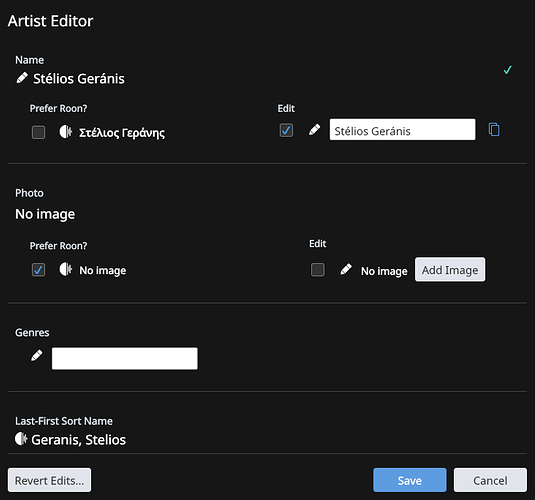This screenshot has width=535, height=500.
Task: Uncheck the Prefer Roon checkbox for the photo
Action: 39,270
